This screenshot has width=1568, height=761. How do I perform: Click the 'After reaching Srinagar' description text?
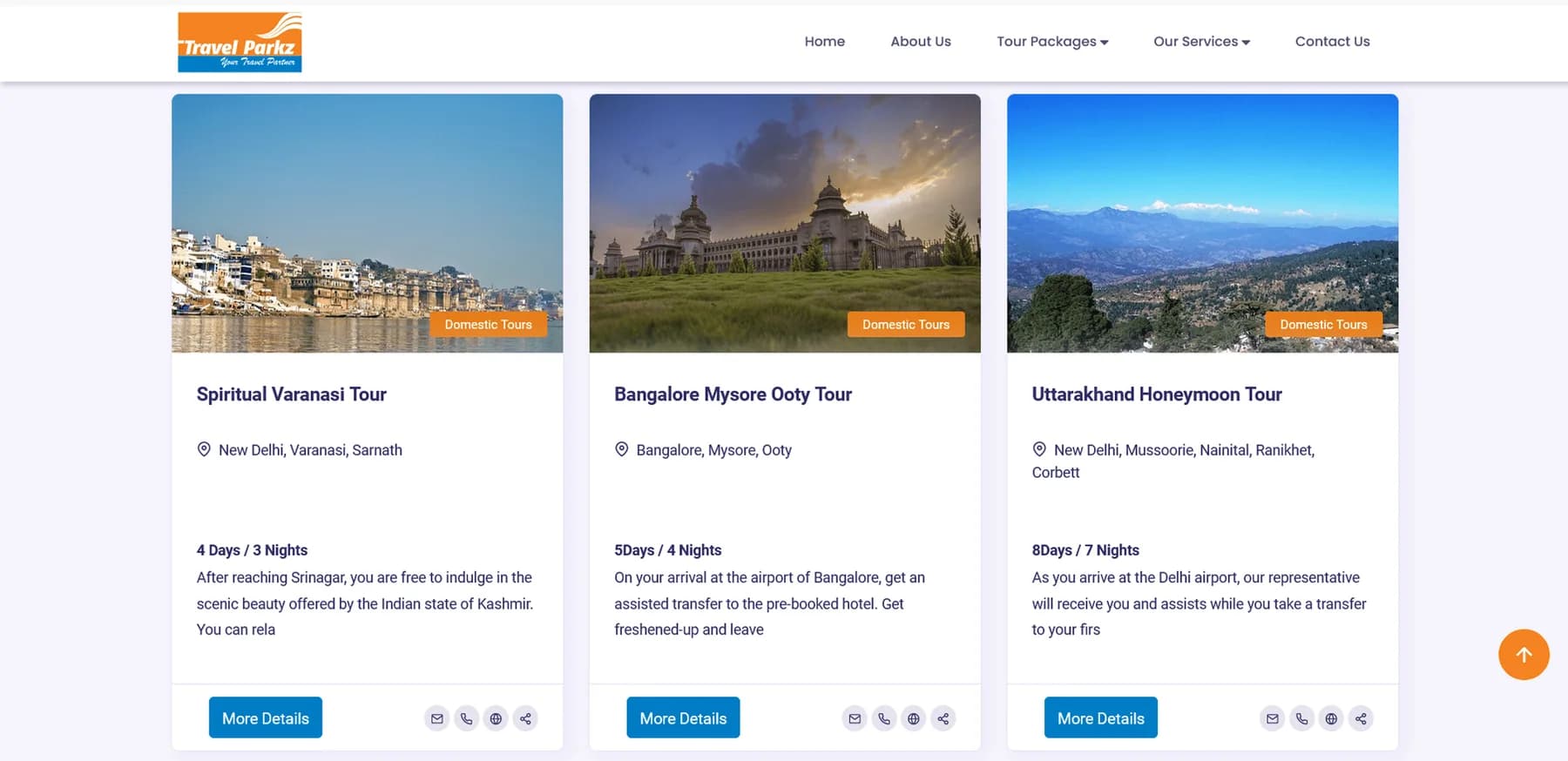click(365, 603)
